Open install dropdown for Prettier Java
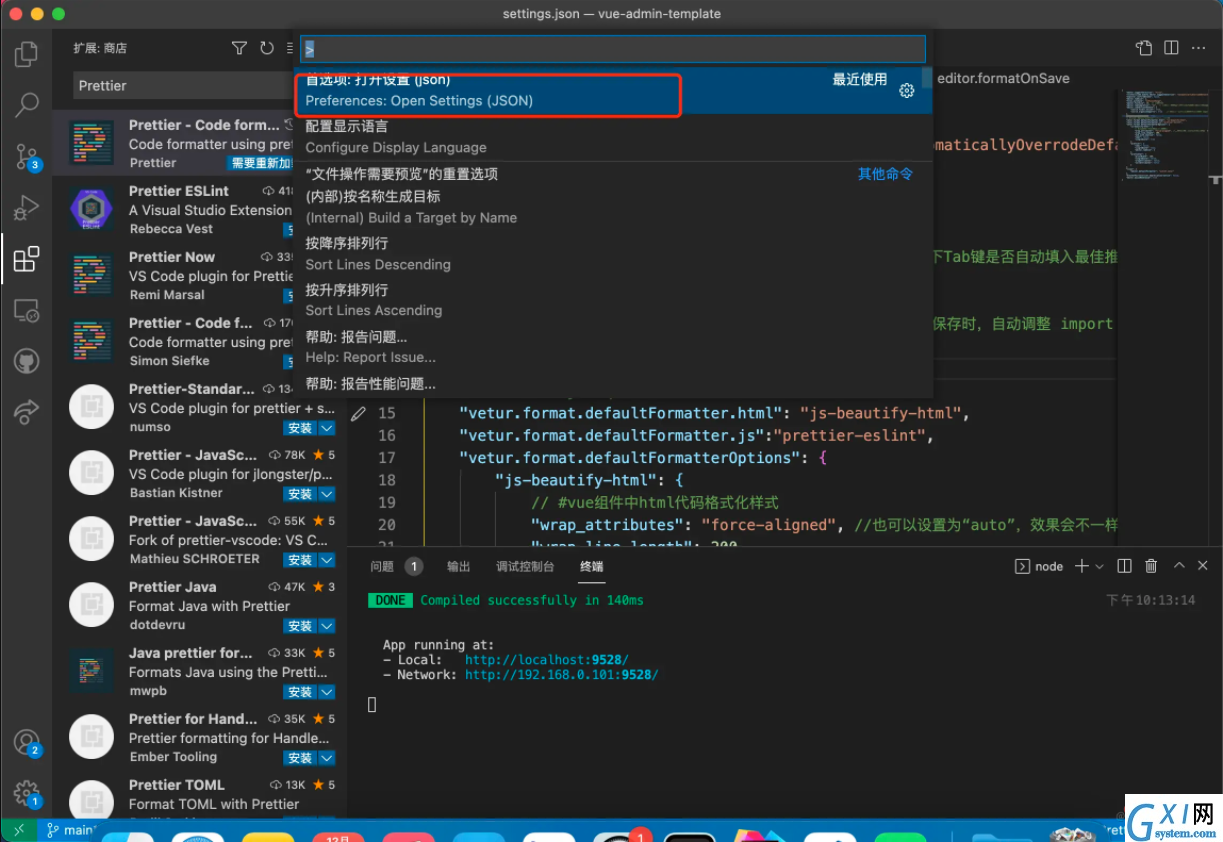Image resolution: width=1223 pixels, height=842 pixels. (x=327, y=626)
